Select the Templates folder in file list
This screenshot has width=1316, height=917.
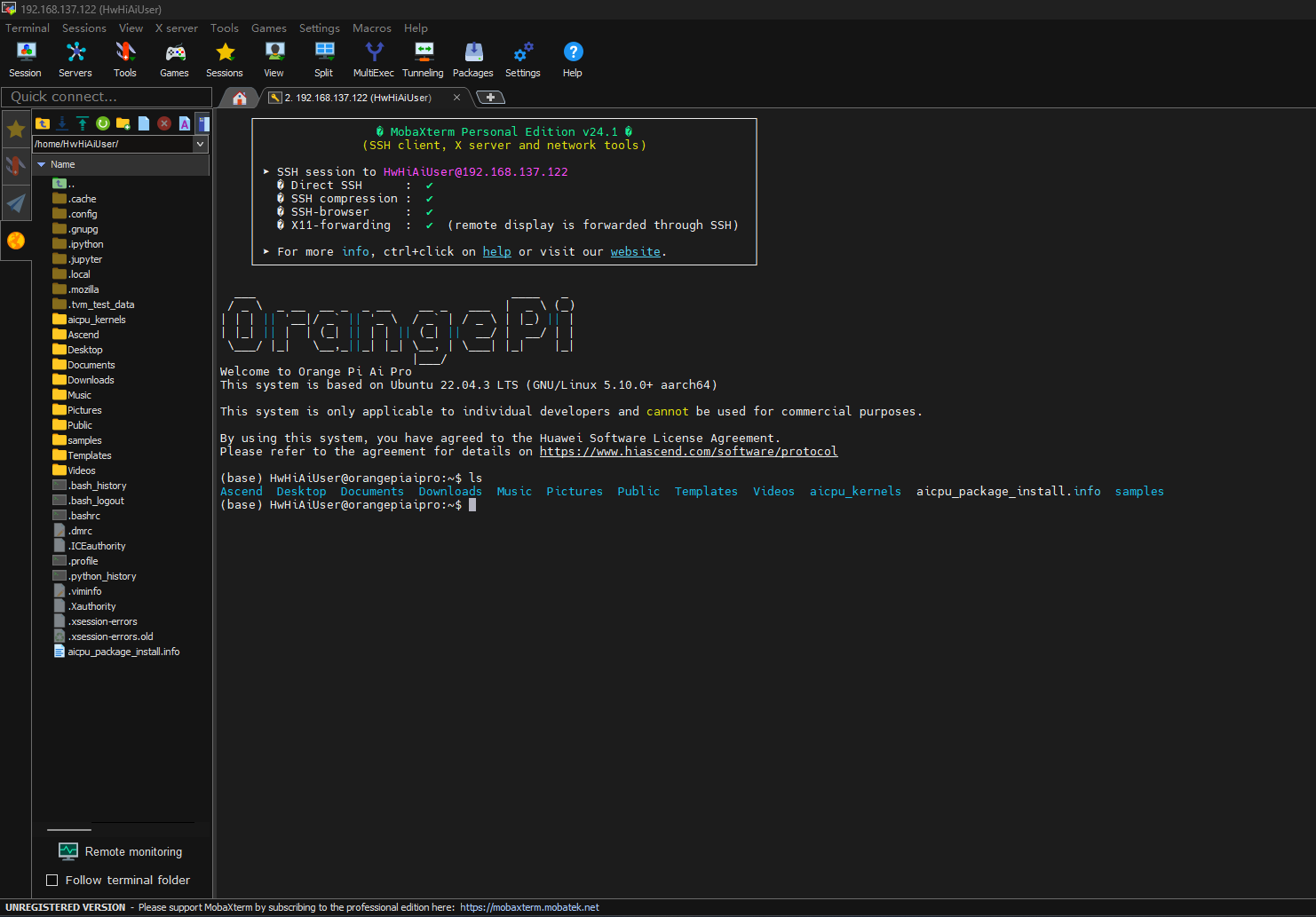pyautogui.click(x=82, y=455)
